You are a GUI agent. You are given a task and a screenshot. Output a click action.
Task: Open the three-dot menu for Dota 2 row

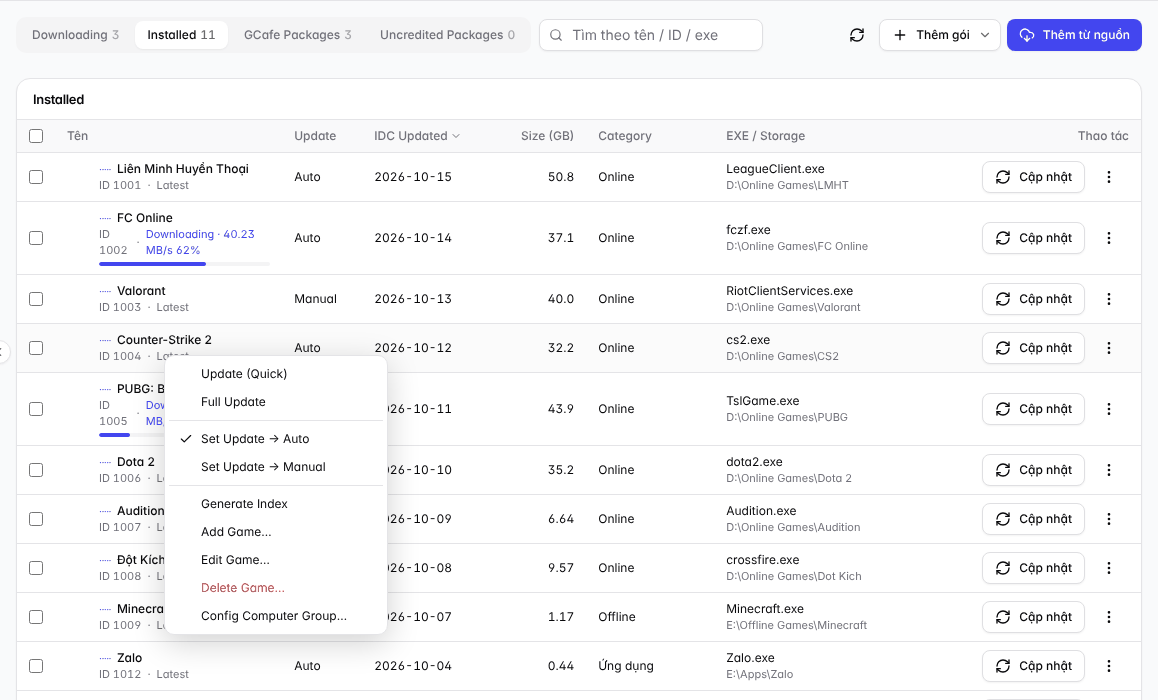(1109, 470)
